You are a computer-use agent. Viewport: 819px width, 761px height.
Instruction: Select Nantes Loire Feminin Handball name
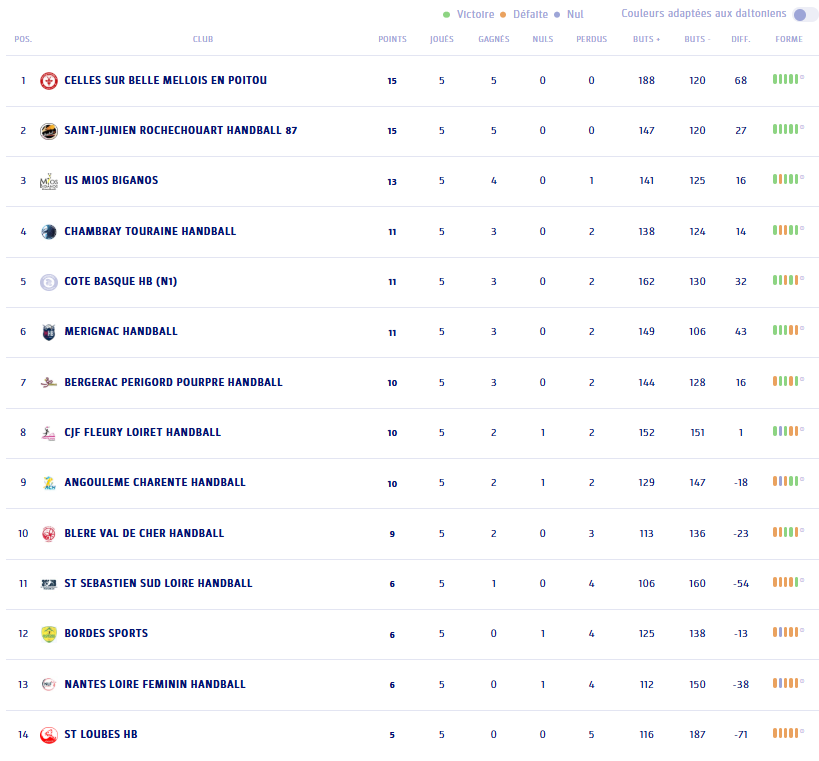tap(154, 685)
